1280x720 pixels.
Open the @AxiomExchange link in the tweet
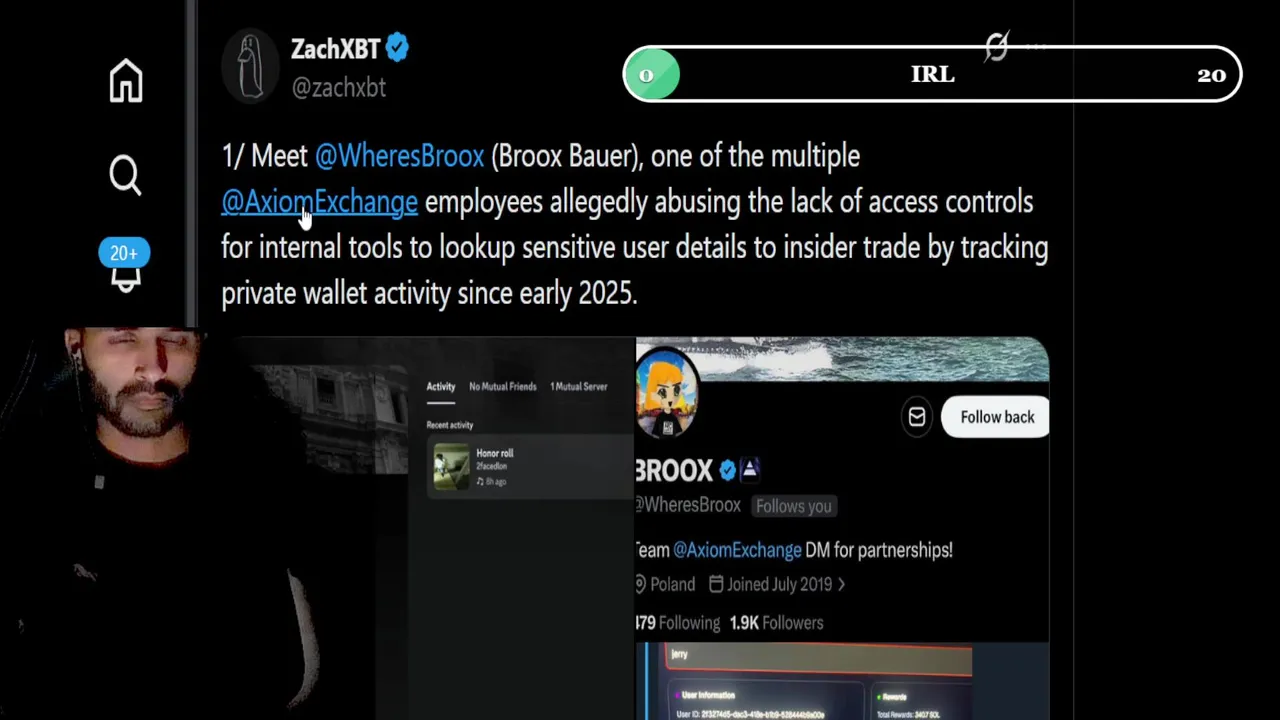coord(319,202)
